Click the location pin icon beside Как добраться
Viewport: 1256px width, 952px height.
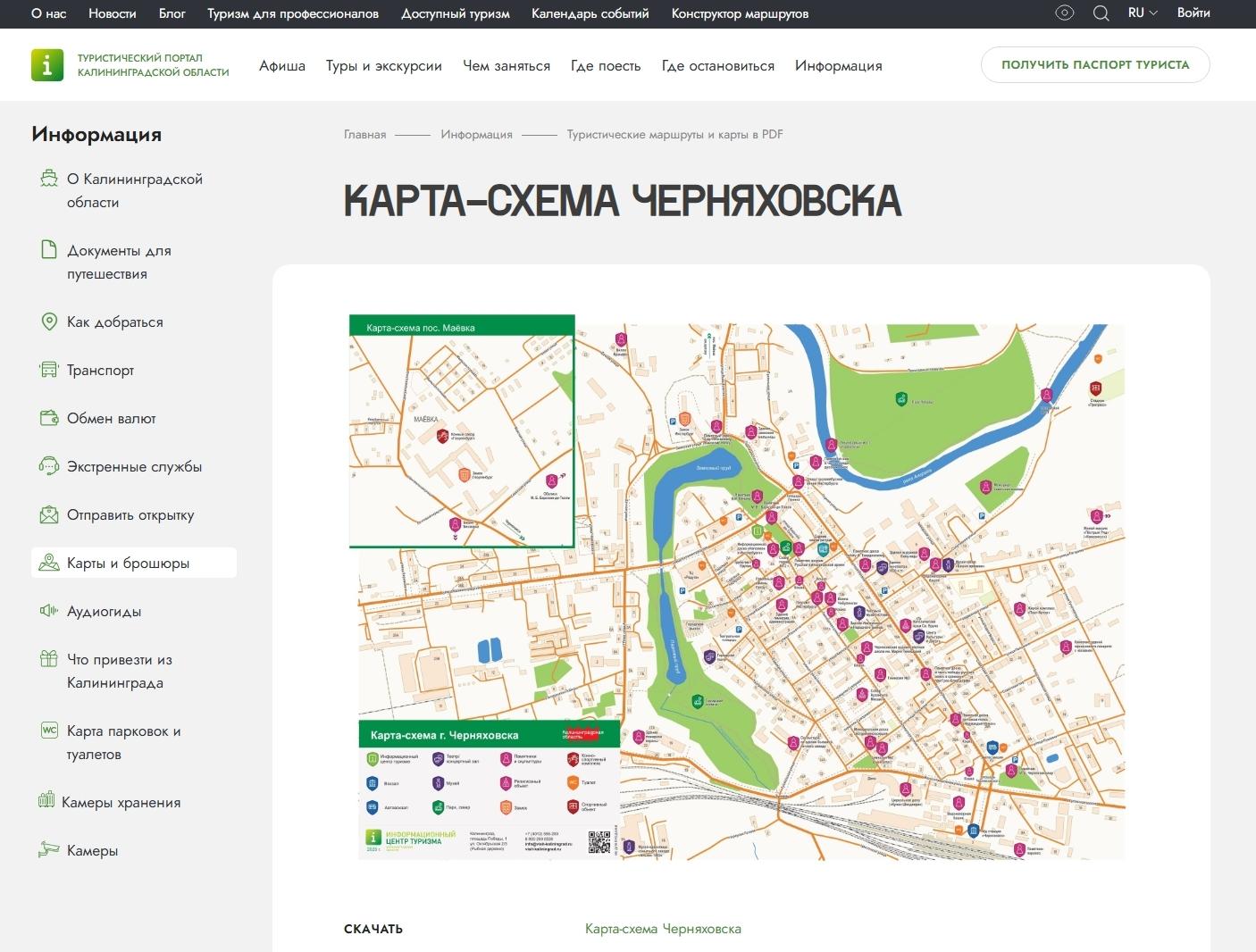[x=49, y=322]
